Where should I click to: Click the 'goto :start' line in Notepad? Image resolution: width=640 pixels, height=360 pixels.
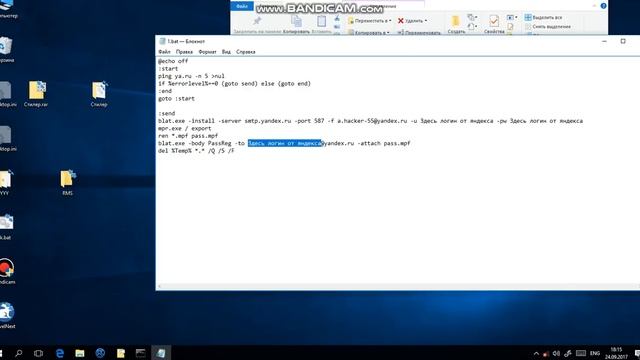click(176, 98)
